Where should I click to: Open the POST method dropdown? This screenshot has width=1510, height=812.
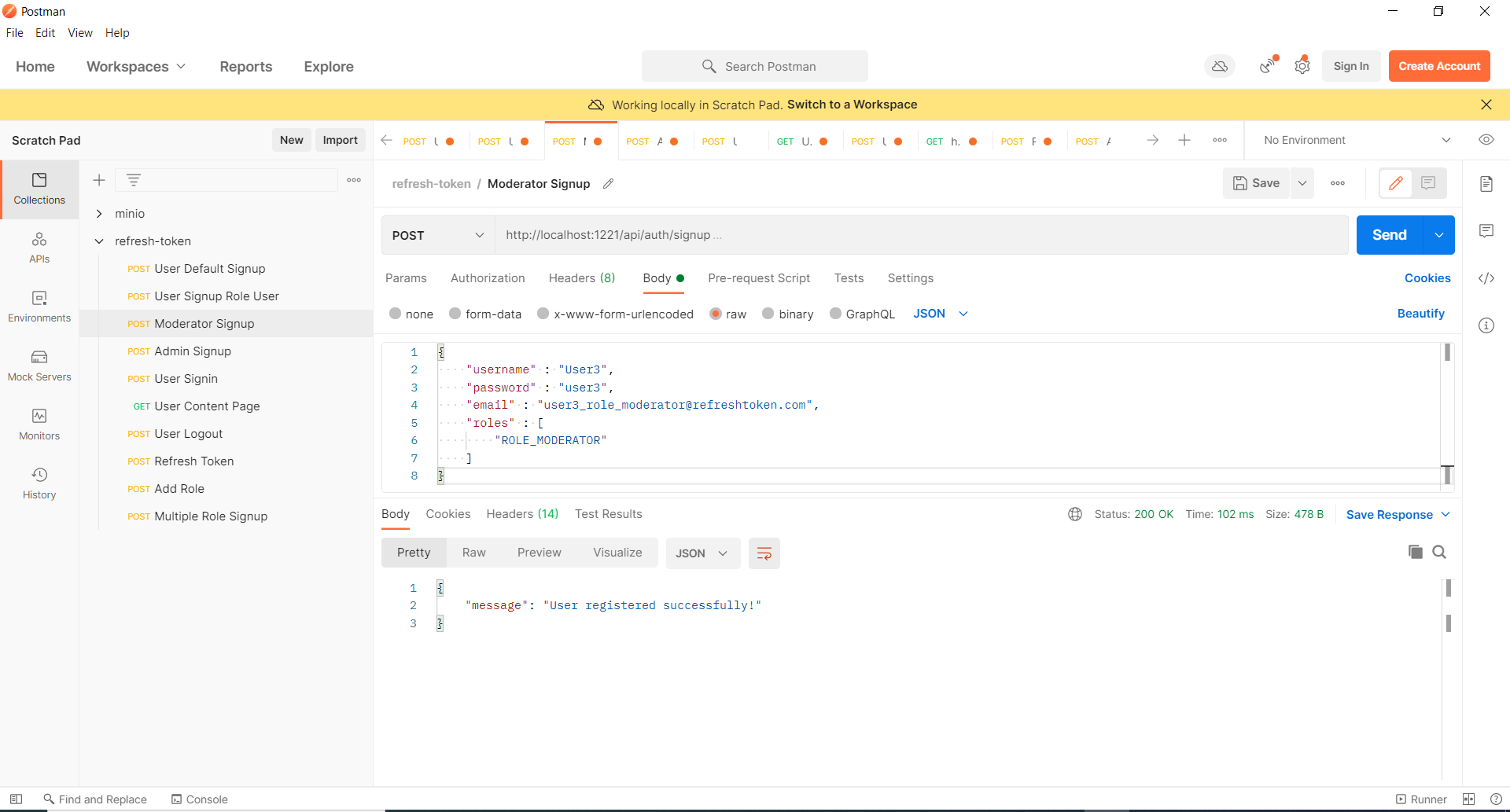coord(438,235)
